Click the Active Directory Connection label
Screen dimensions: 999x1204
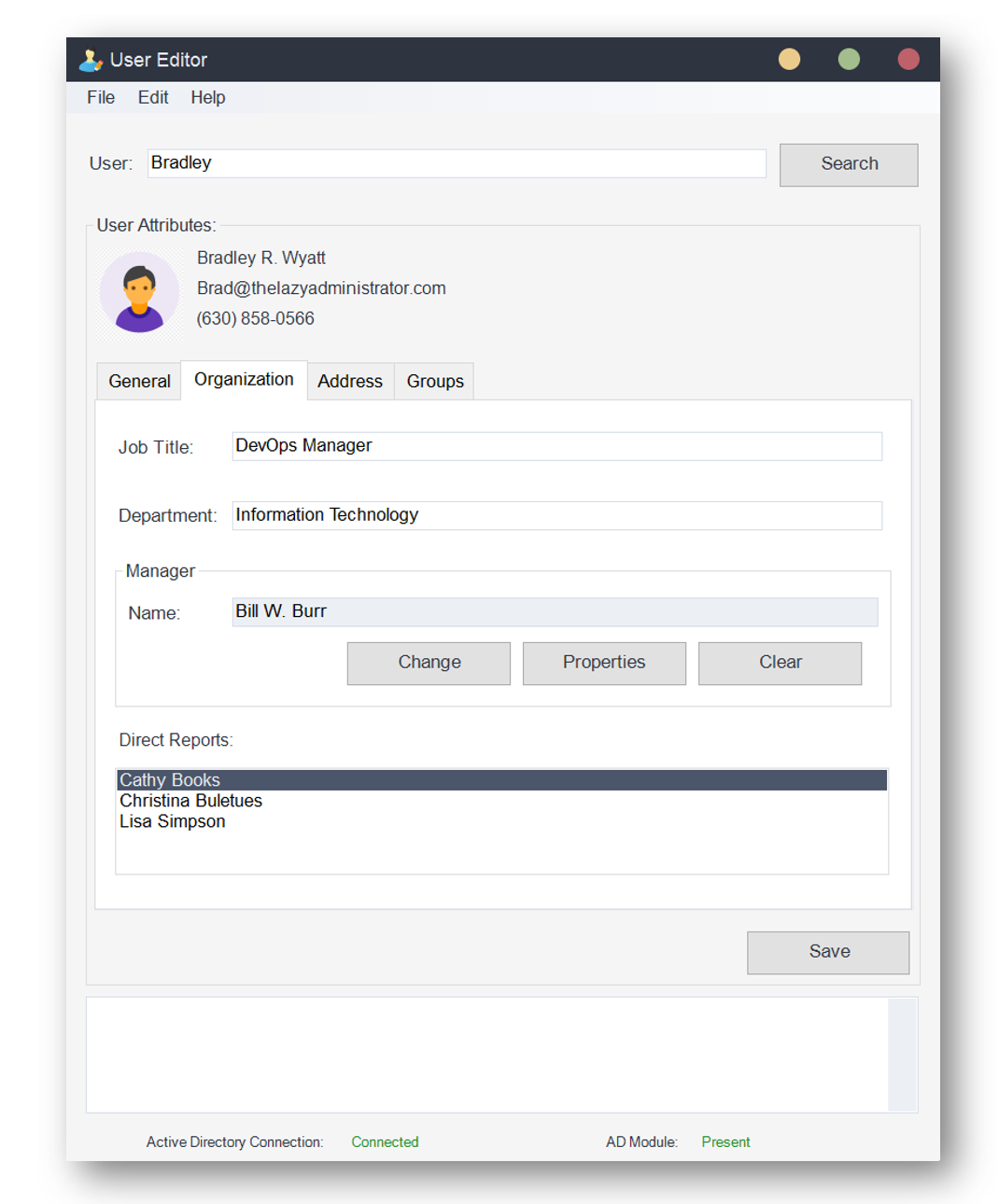pyautogui.click(x=234, y=1141)
